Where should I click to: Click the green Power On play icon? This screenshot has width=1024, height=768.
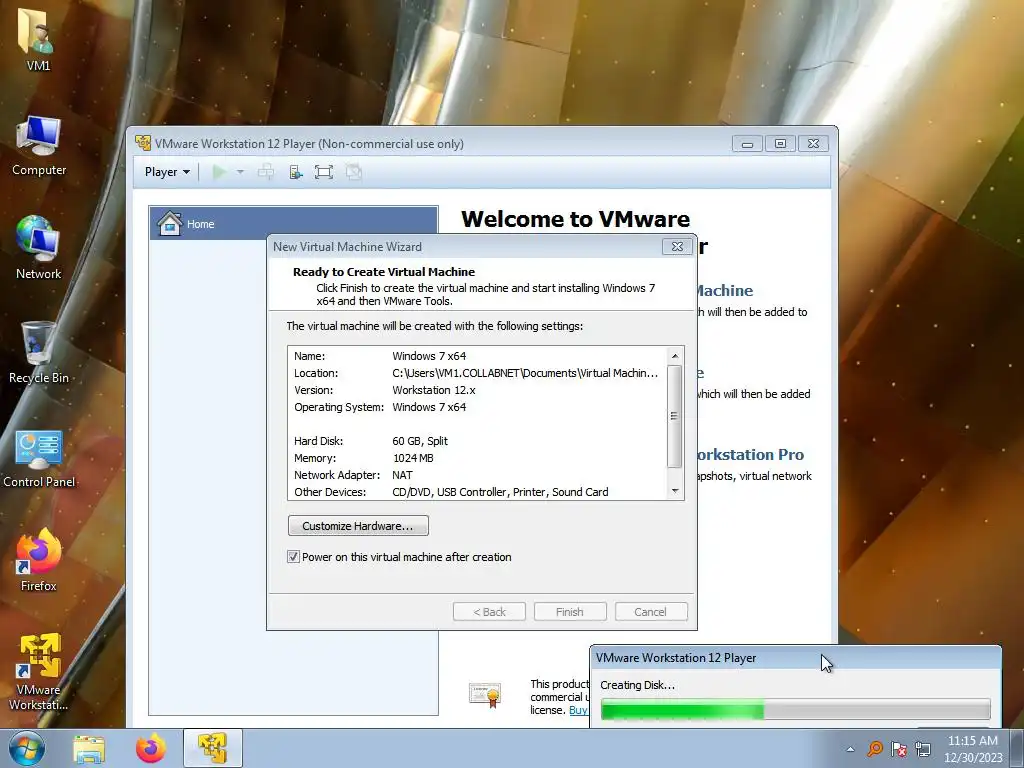point(219,172)
